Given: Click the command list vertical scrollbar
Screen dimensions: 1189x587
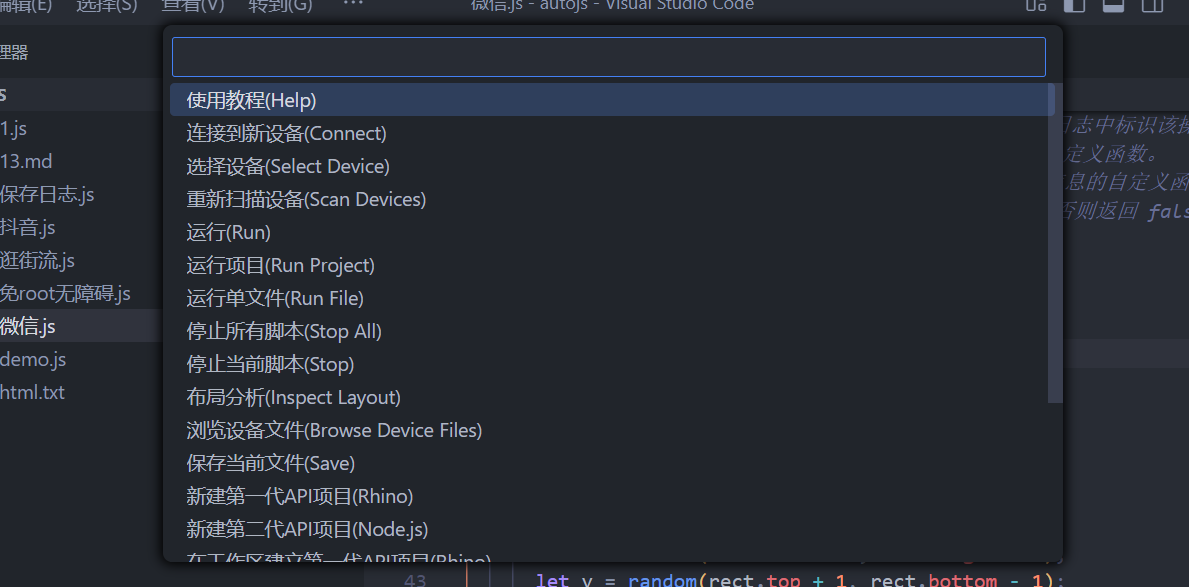Looking at the screenshot, I should coord(1055,243).
